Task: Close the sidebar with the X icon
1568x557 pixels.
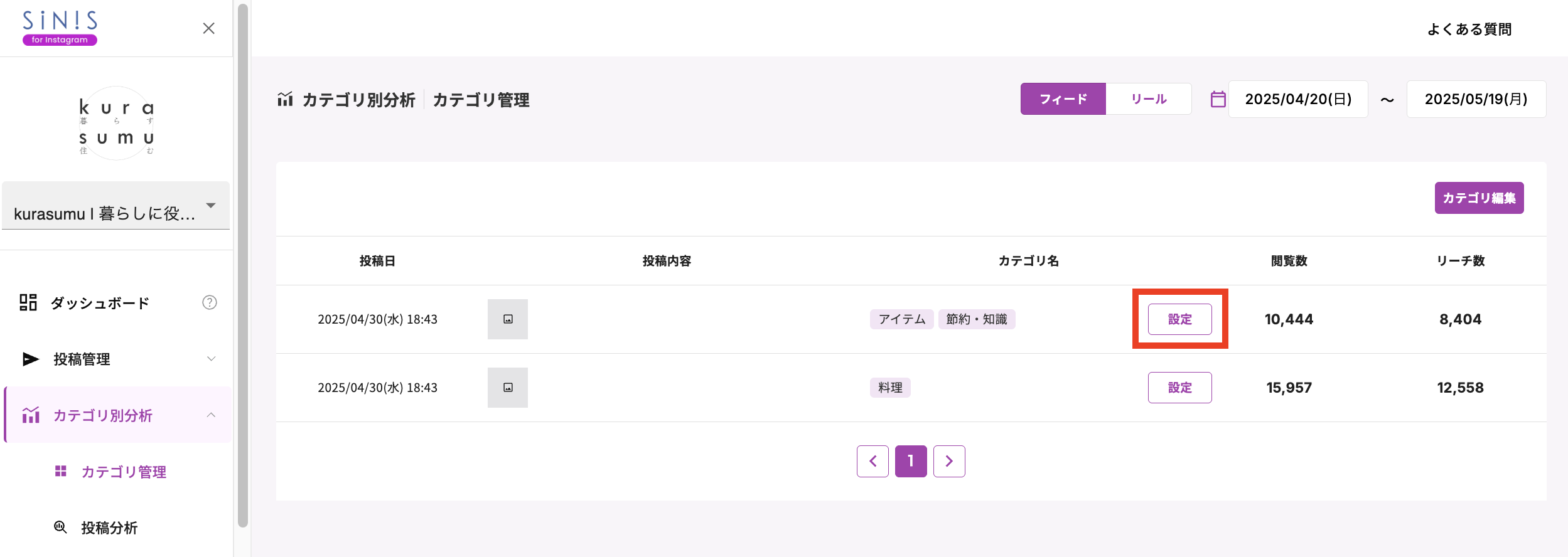Action: 208,28
